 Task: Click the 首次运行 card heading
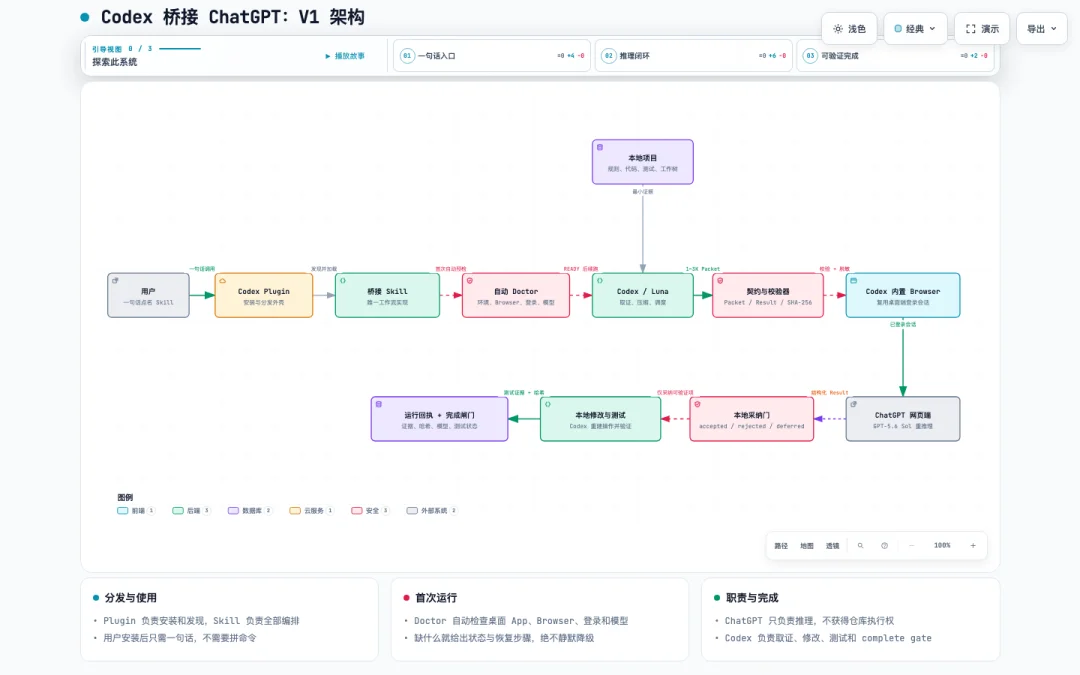tap(435, 598)
